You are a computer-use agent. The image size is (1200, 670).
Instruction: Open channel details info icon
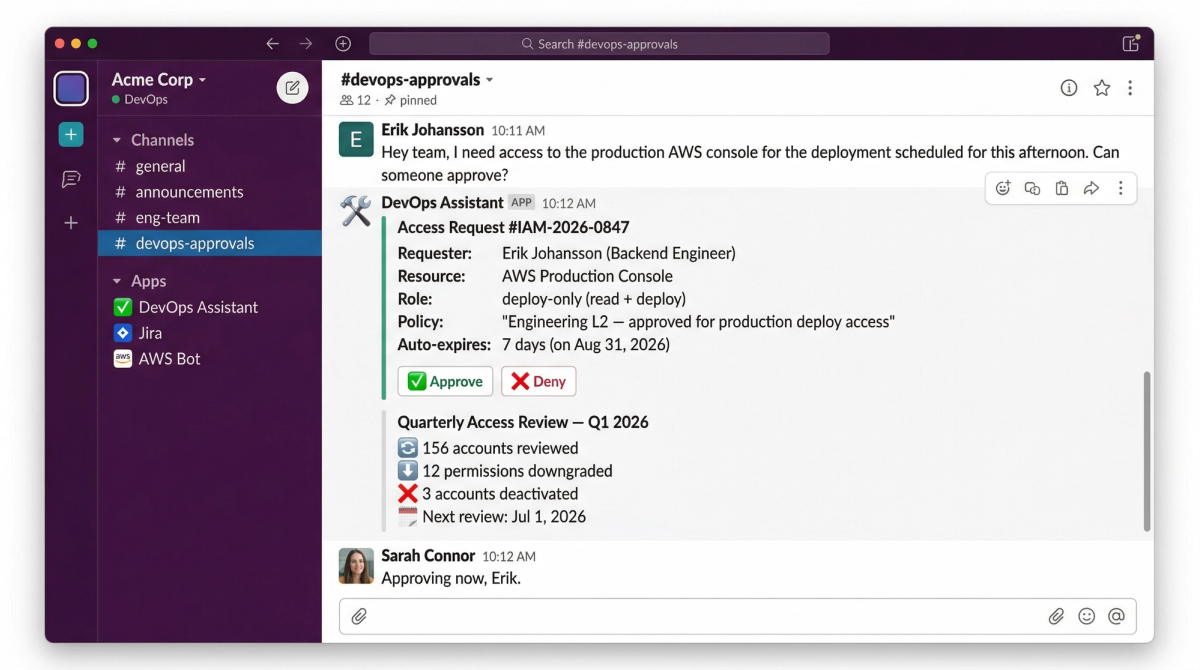point(1069,88)
